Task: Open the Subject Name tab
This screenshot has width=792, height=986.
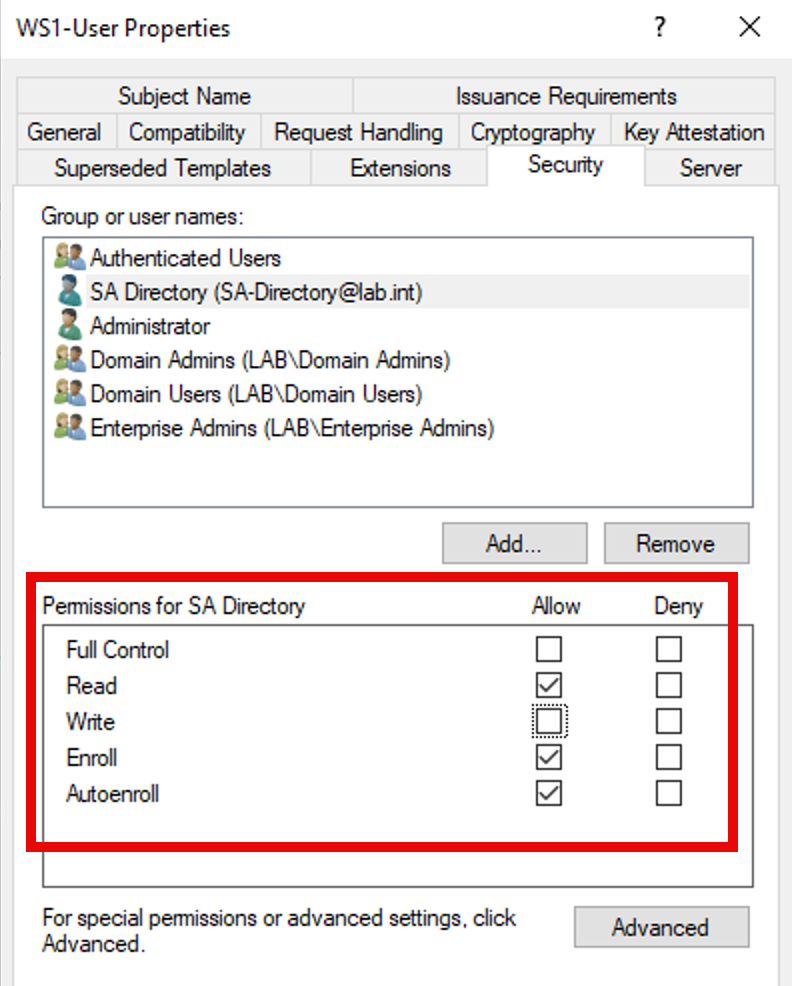Action: pyautogui.click(x=184, y=97)
